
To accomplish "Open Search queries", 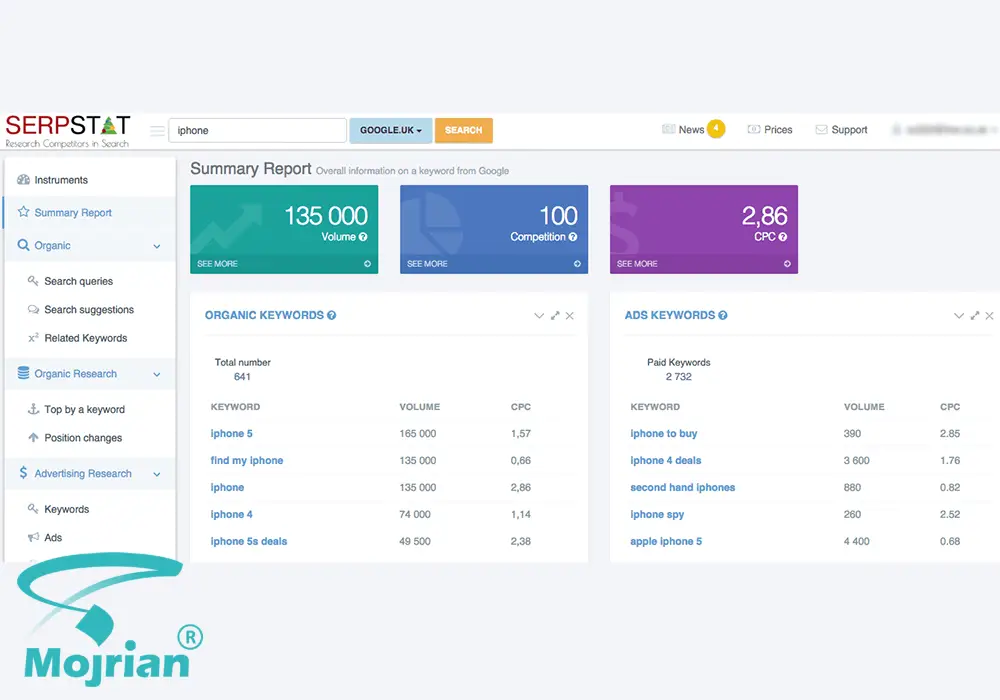I will (x=78, y=281).
